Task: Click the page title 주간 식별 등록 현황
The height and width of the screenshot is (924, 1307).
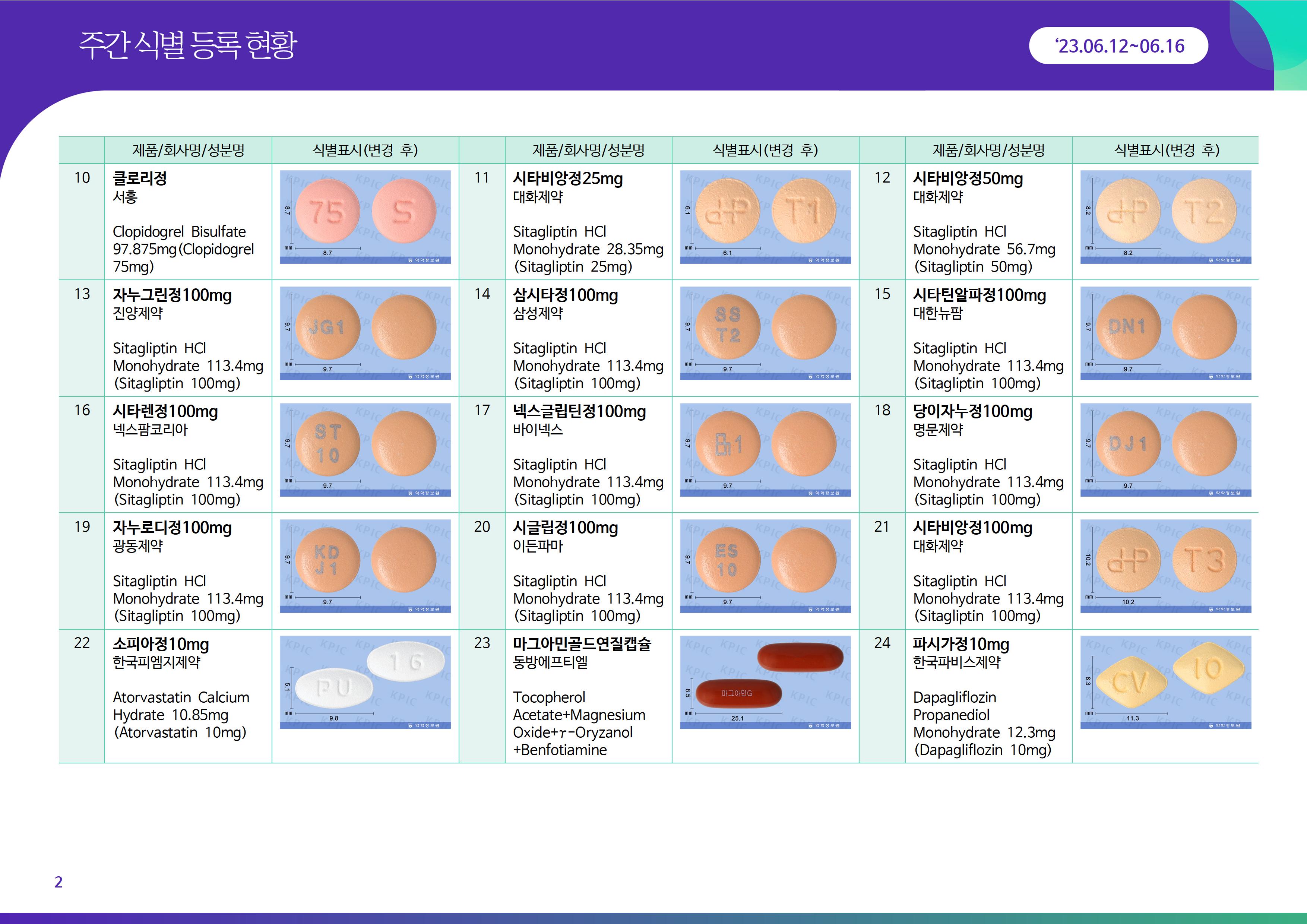Action: (188, 45)
